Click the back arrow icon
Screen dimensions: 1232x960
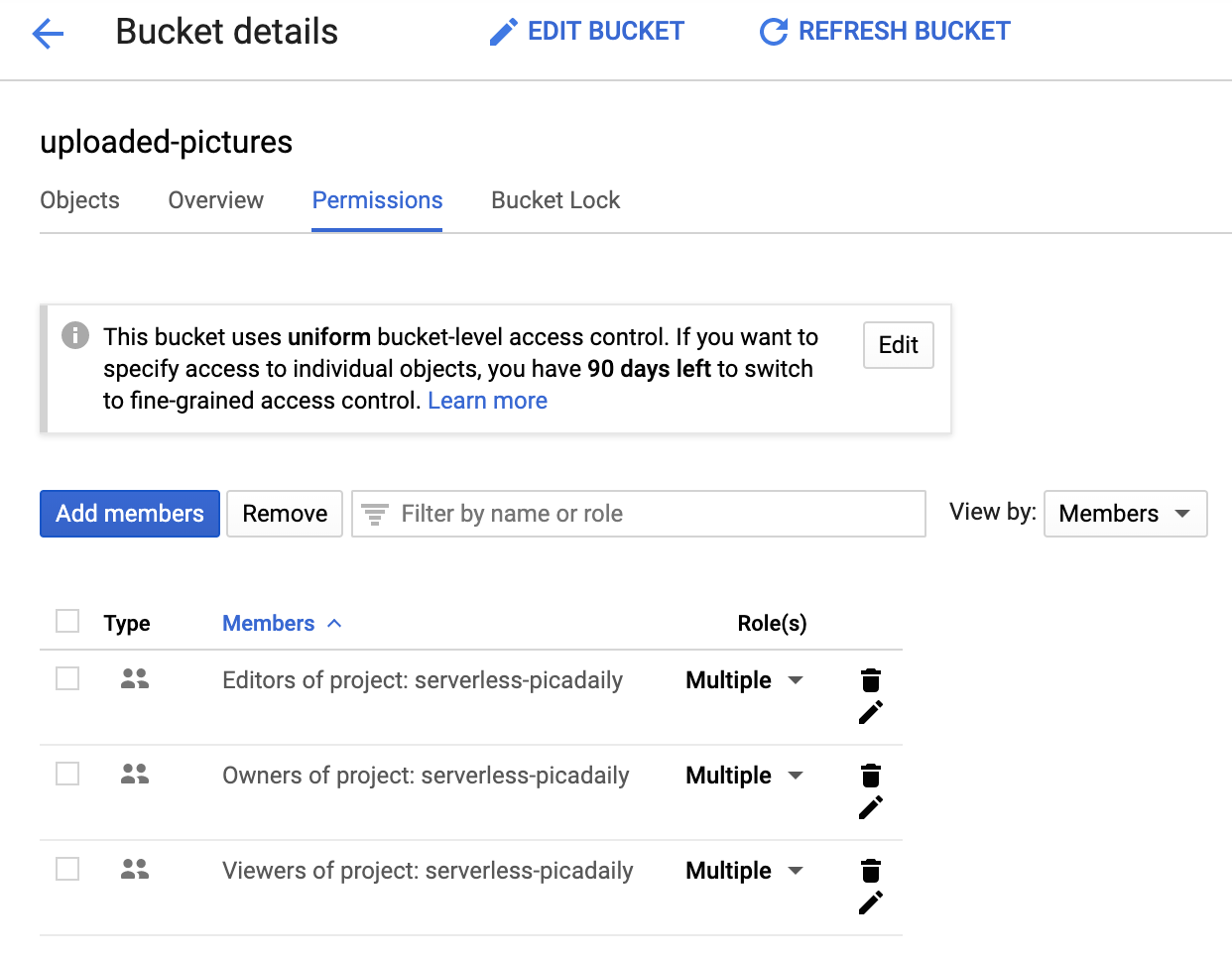(48, 34)
